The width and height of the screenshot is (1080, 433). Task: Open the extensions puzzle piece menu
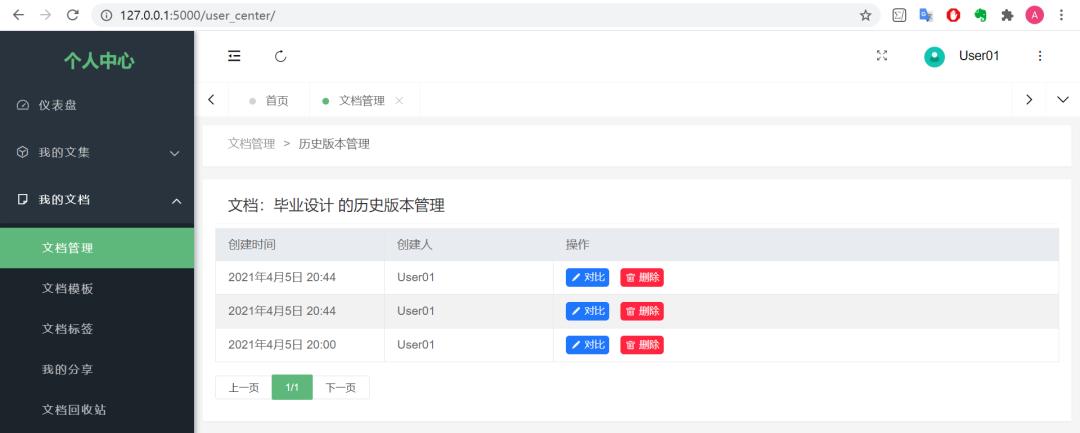tap(1007, 15)
